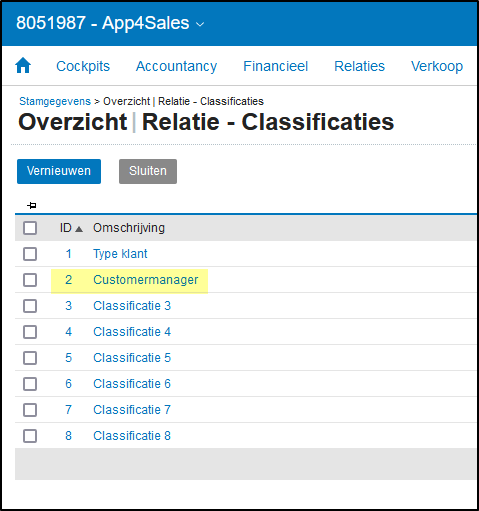
Task: Go to the home page icon
Action: (23, 65)
